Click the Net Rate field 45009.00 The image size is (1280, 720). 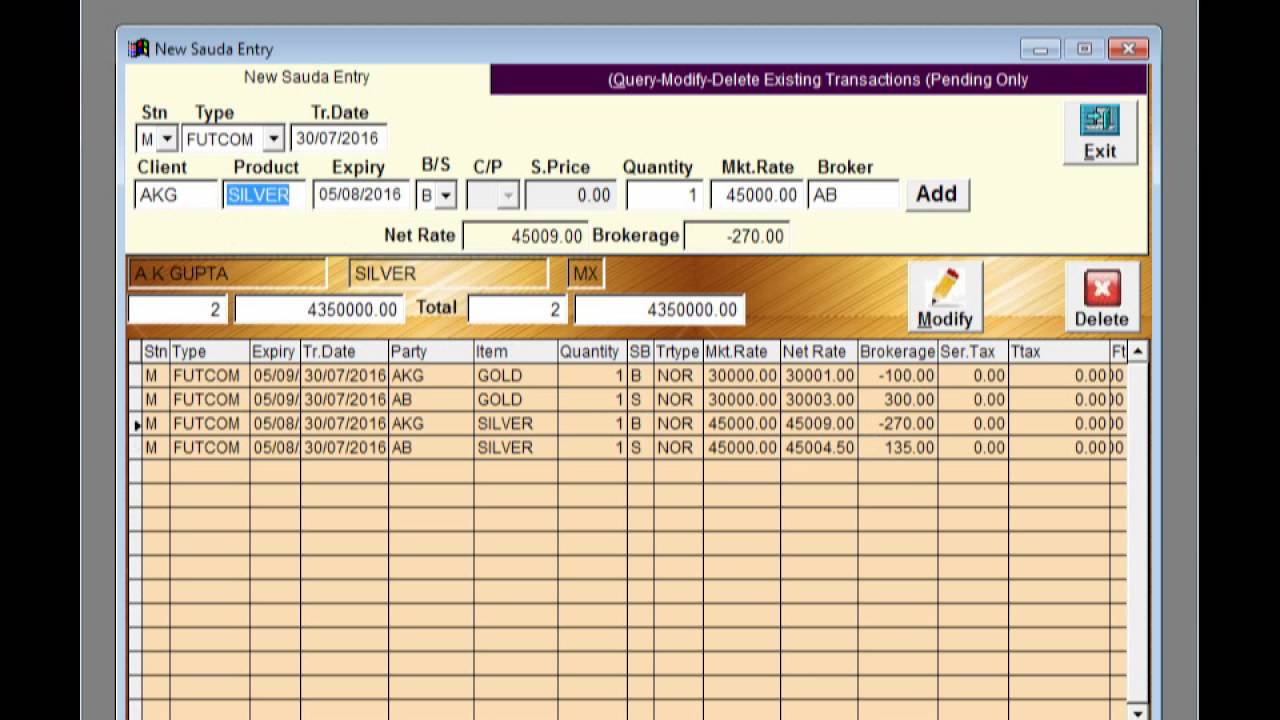526,236
